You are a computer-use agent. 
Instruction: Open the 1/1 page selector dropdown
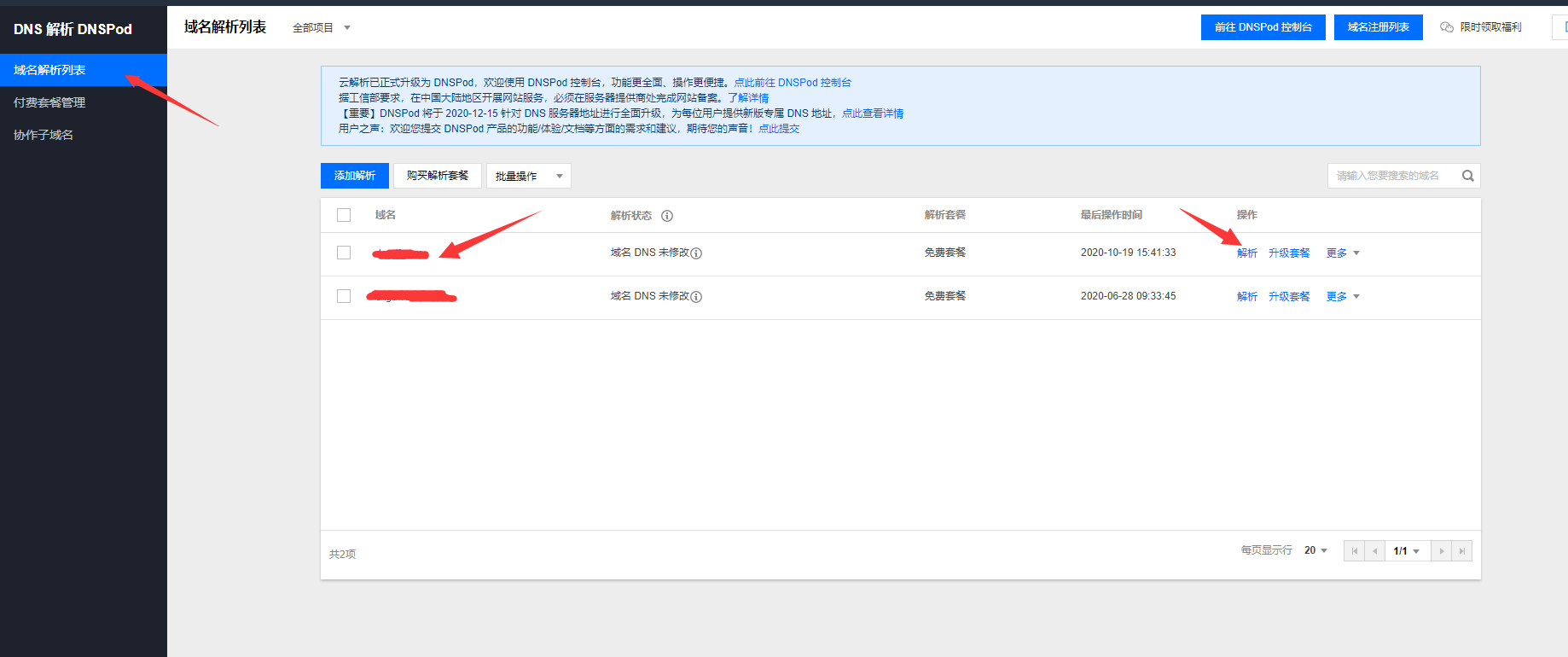click(x=1407, y=551)
